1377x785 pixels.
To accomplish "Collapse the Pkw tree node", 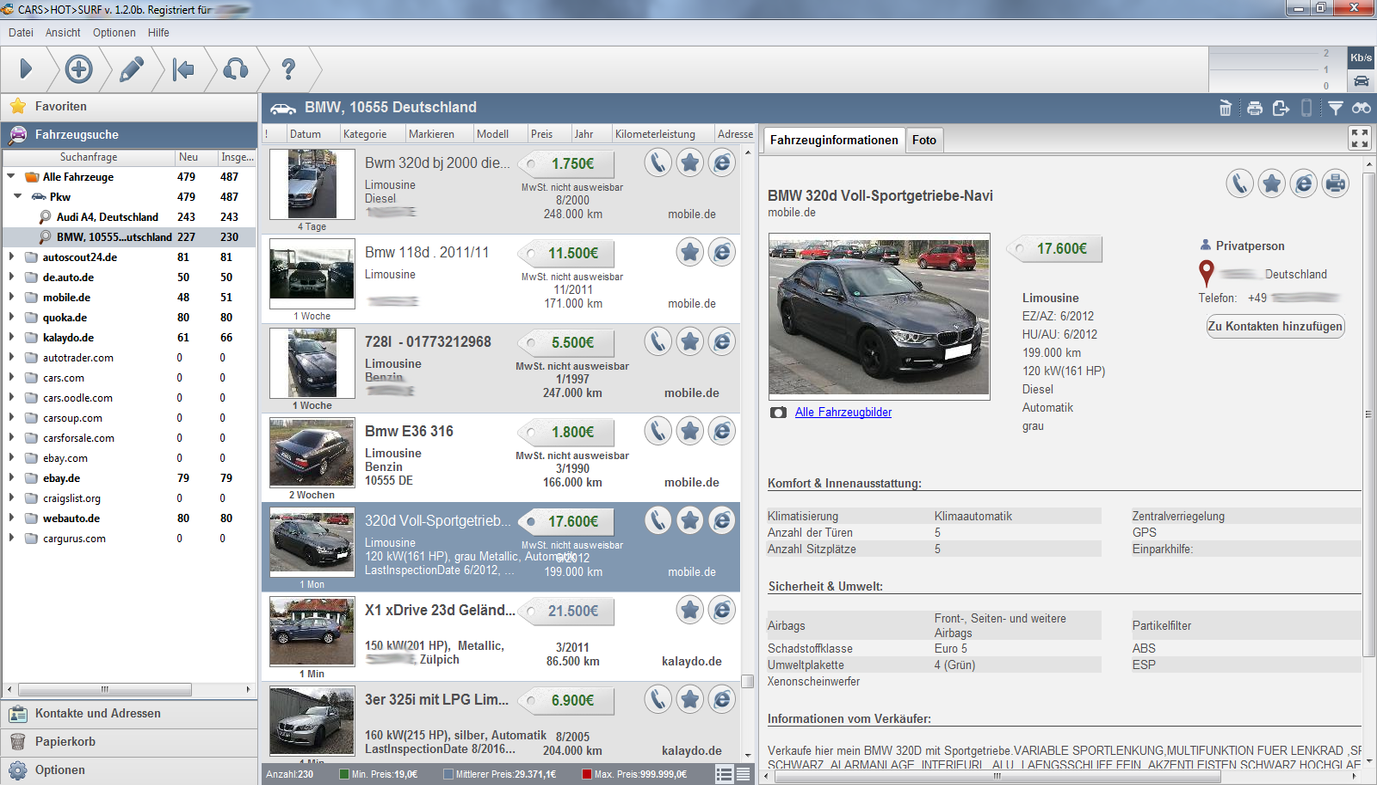I will (x=18, y=197).
